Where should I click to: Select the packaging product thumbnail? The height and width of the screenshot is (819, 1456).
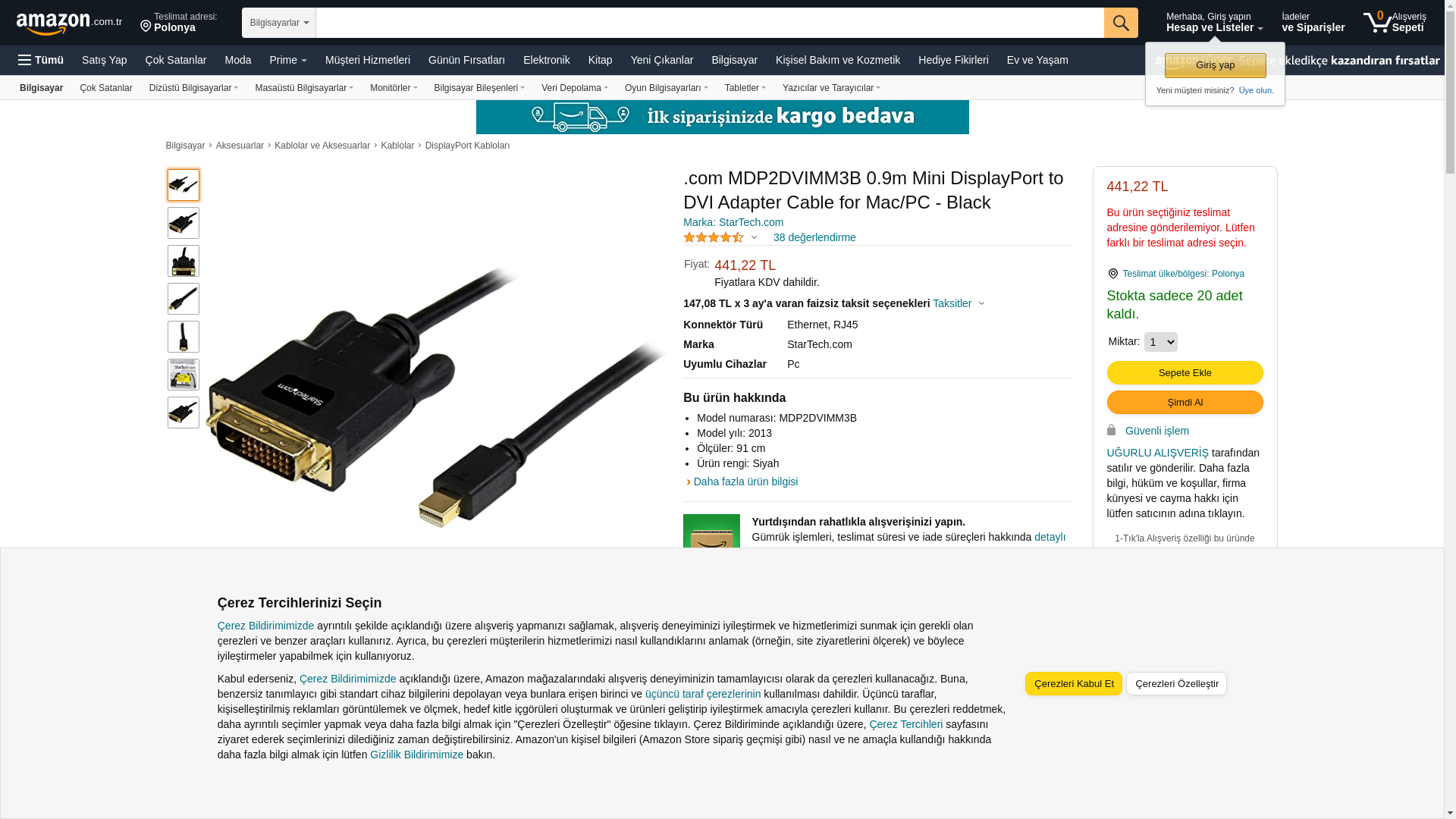coord(184,375)
